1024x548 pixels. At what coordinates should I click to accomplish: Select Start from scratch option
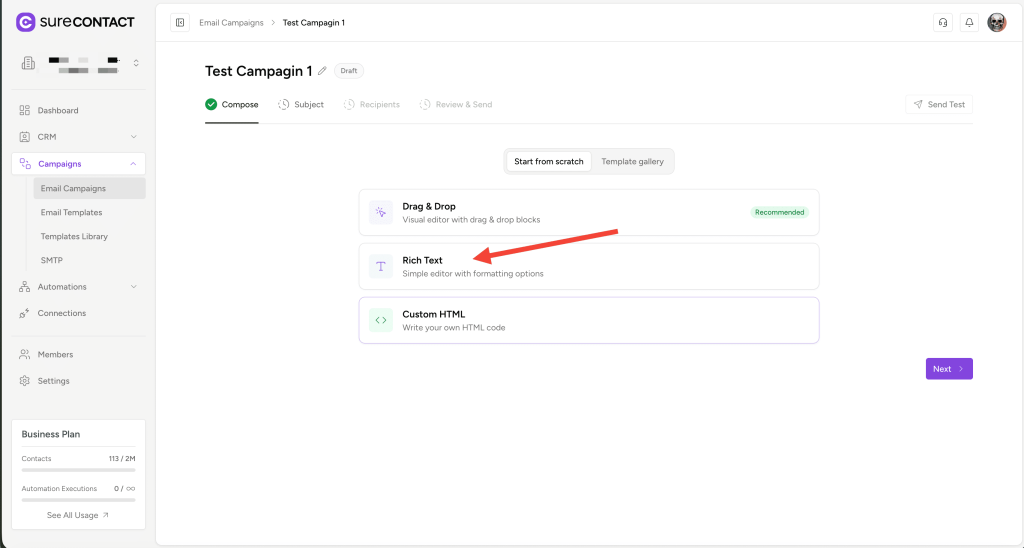click(548, 161)
